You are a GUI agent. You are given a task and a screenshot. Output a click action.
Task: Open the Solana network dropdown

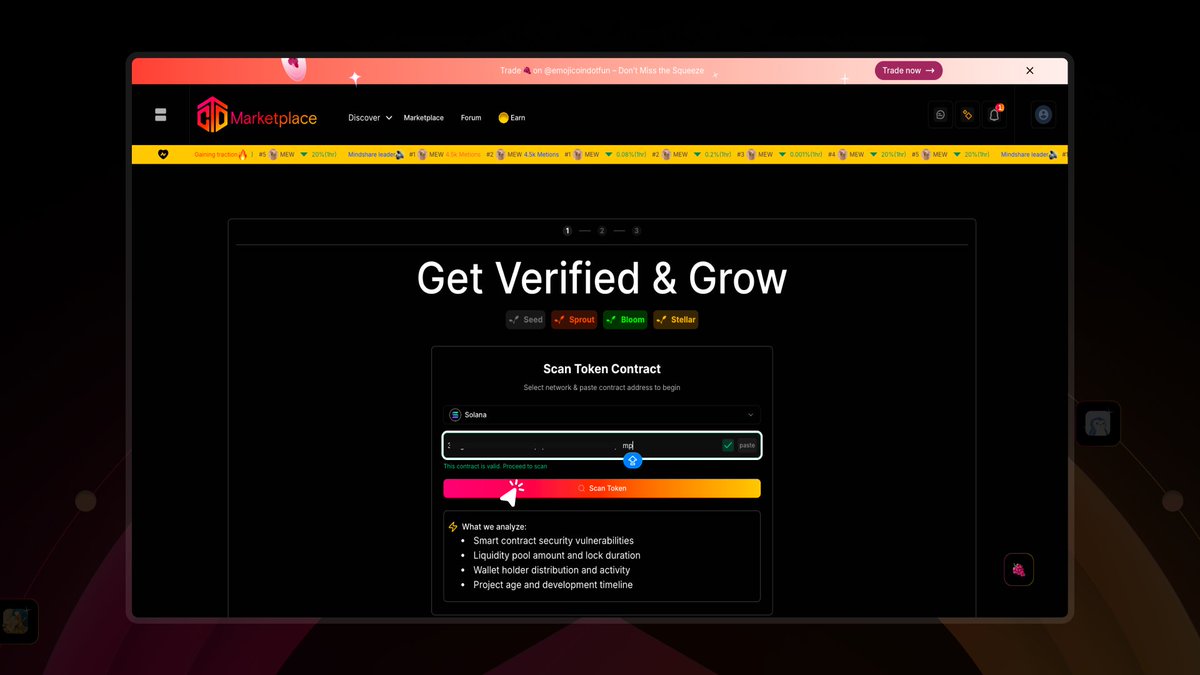coord(602,414)
